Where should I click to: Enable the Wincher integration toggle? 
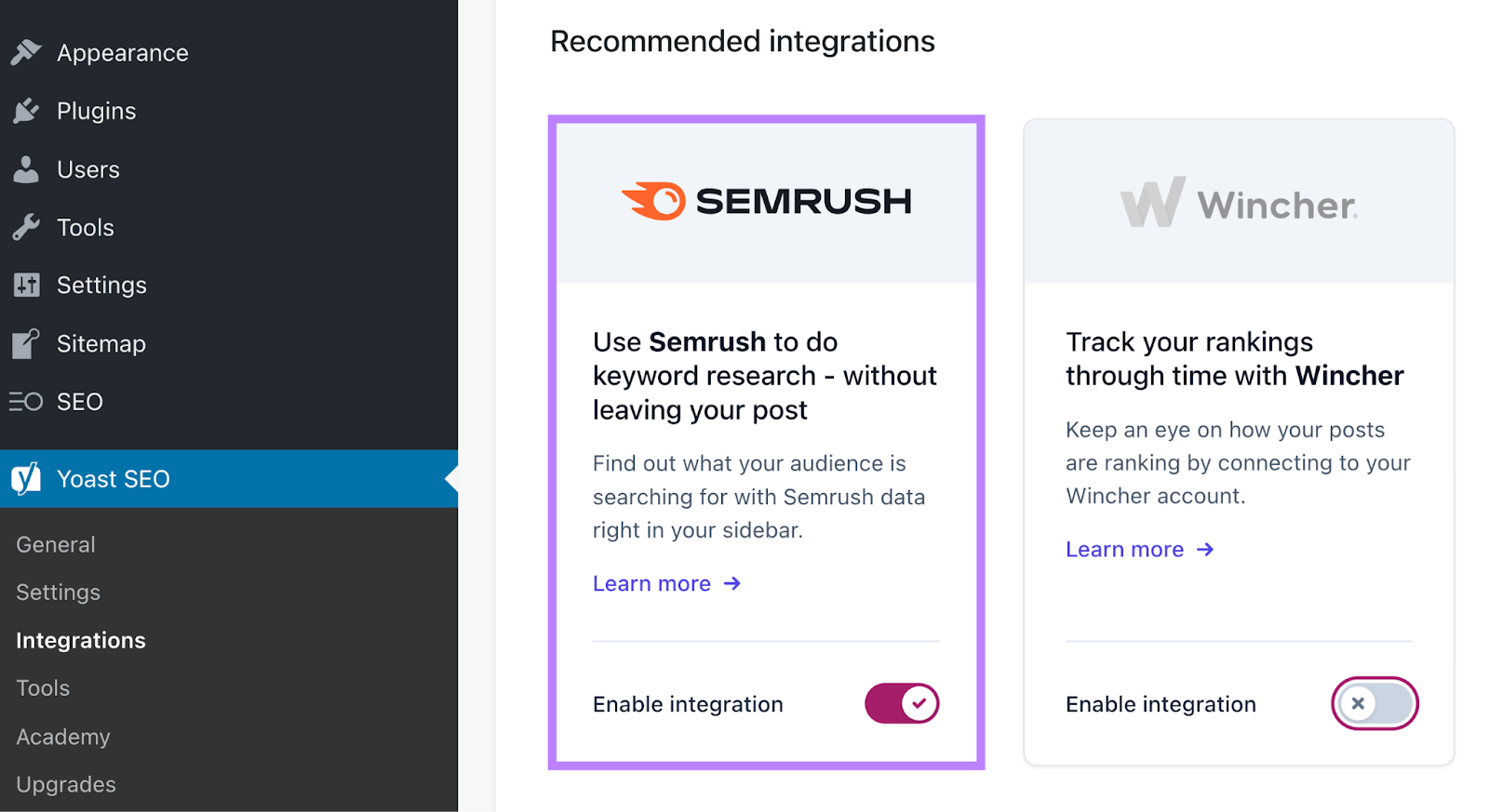point(1375,703)
